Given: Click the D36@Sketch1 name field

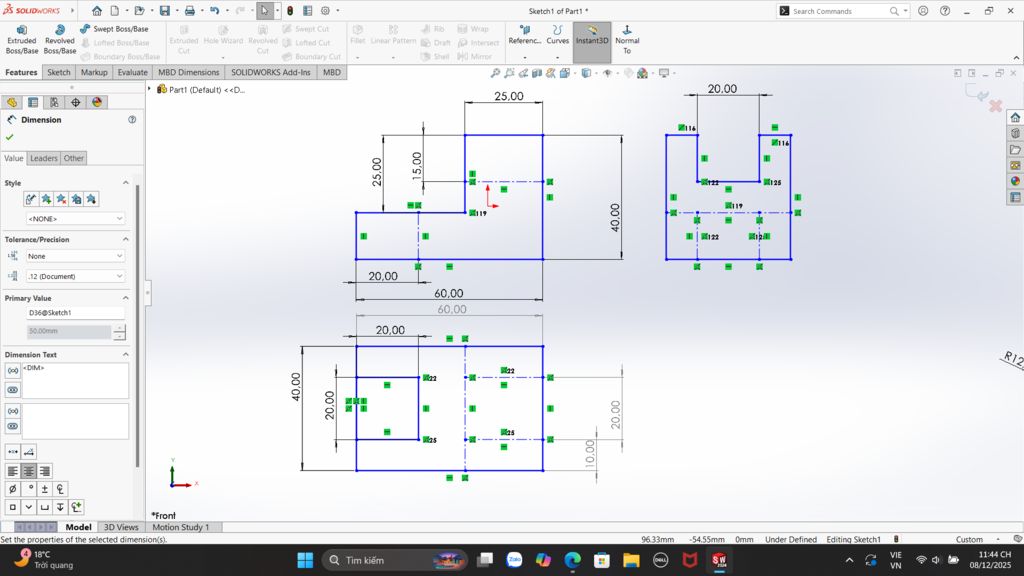Looking at the screenshot, I should tap(75, 313).
